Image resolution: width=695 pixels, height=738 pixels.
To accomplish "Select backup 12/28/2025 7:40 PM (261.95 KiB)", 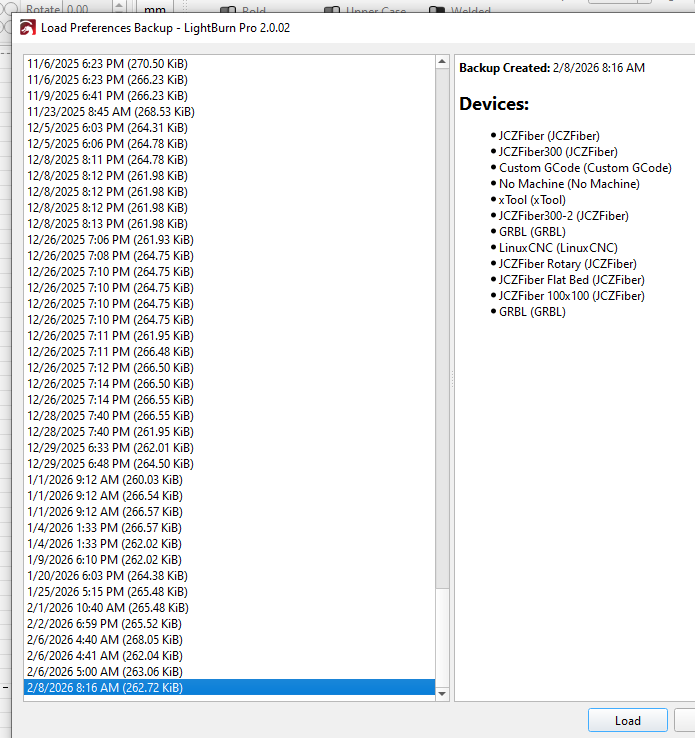I will pyautogui.click(x=229, y=432).
